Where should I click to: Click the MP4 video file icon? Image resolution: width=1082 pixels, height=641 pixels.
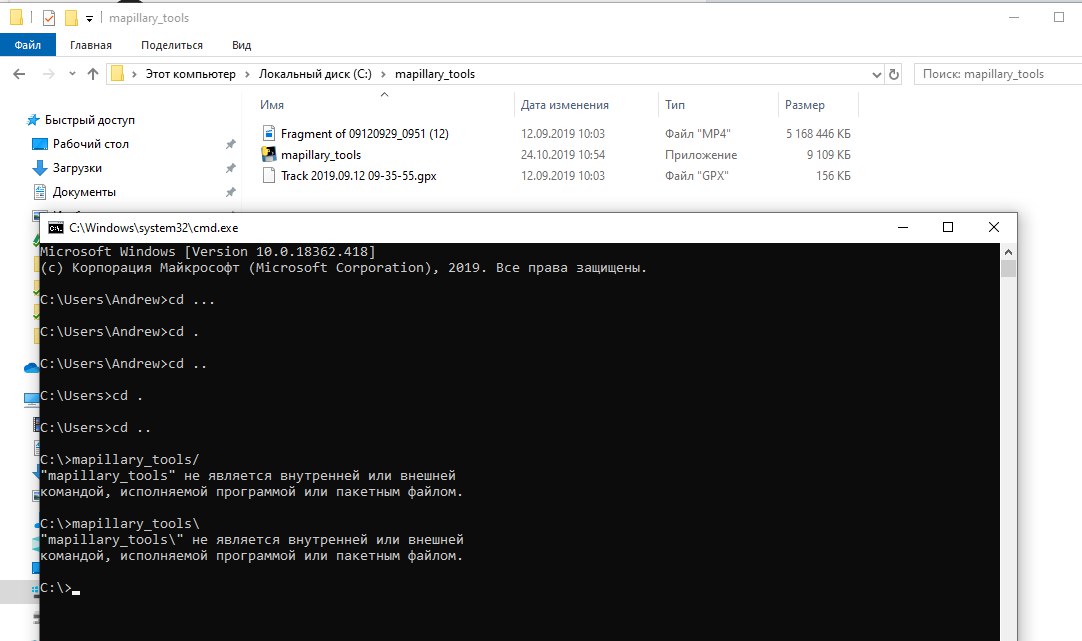(x=269, y=133)
